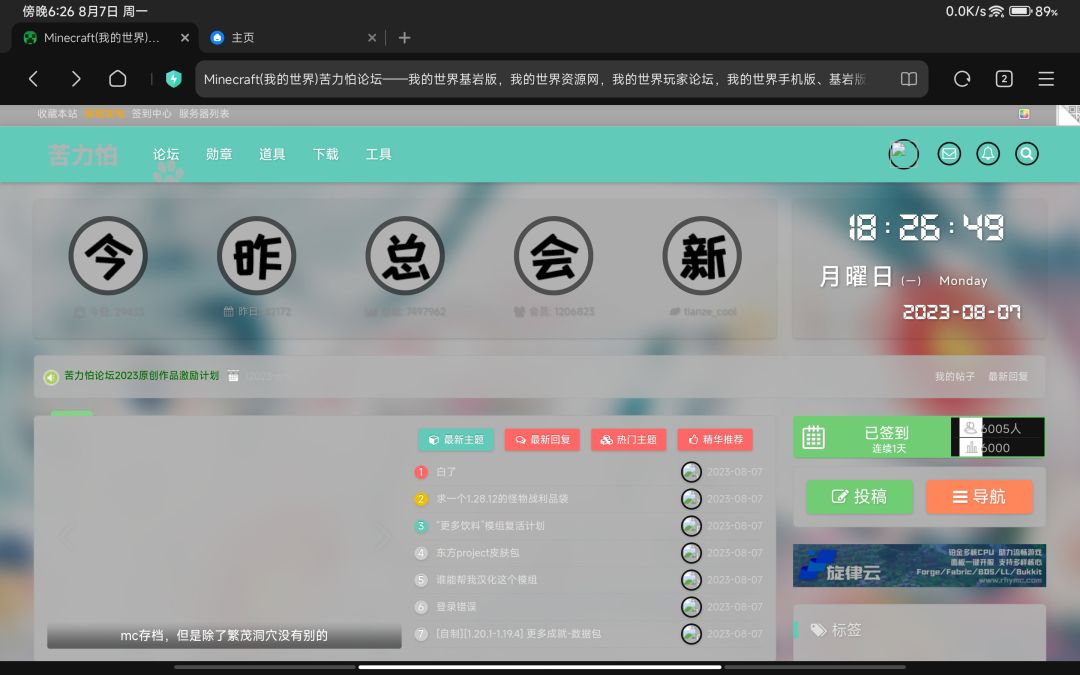Image resolution: width=1080 pixels, height=675 pixels.
Task: Click the 投稿 submit post button
Action: click(860, 497)
